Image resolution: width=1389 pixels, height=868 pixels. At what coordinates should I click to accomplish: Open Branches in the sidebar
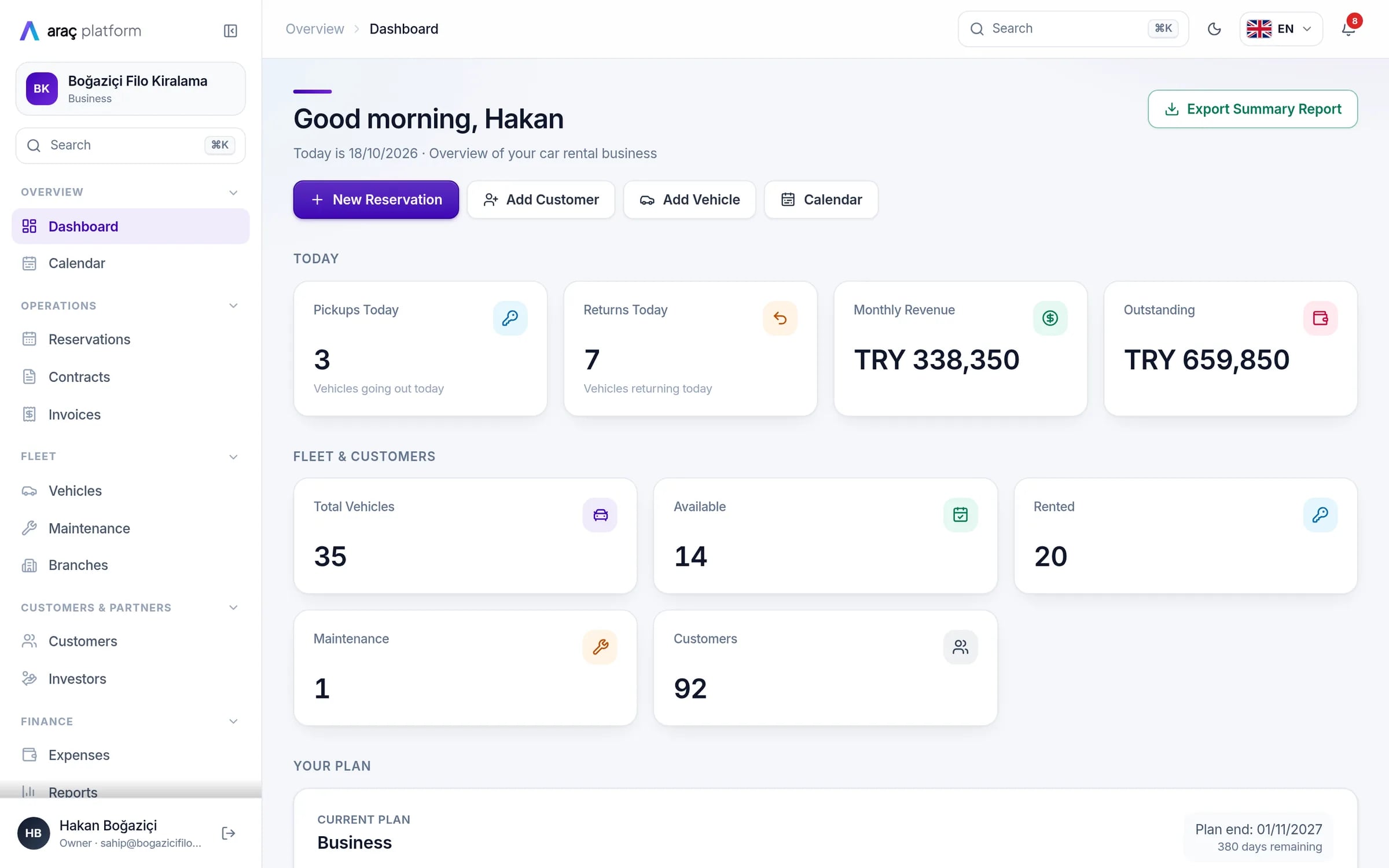pyautogui.click(x=130, y=565)
